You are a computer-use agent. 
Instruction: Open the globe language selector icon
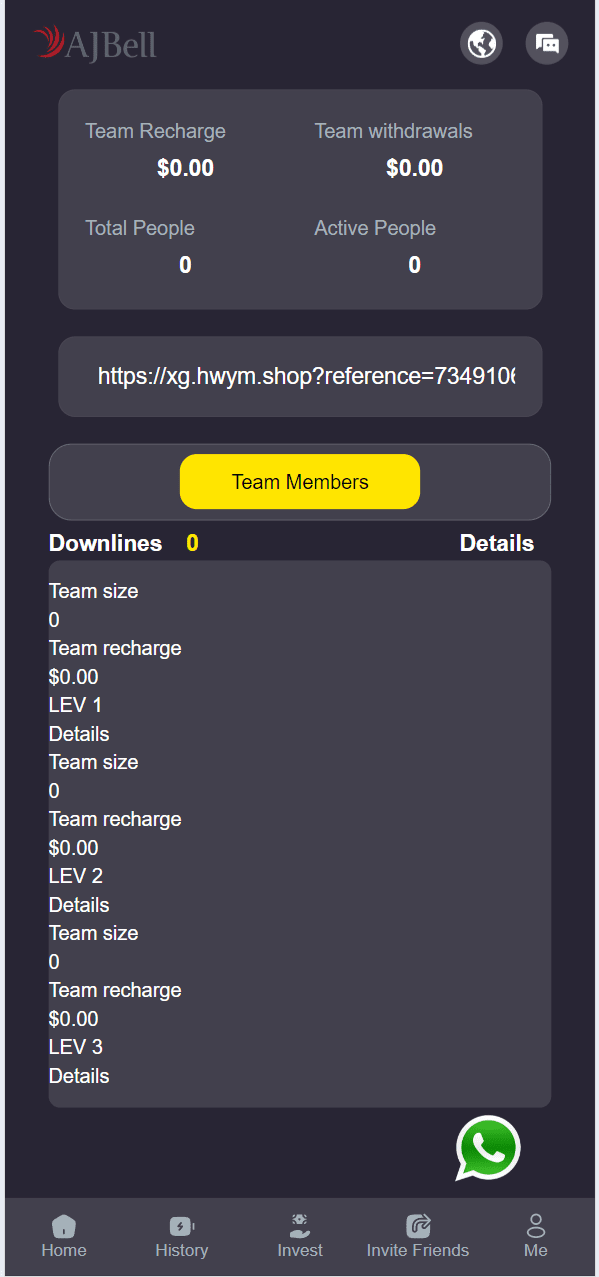coord(481,43)
